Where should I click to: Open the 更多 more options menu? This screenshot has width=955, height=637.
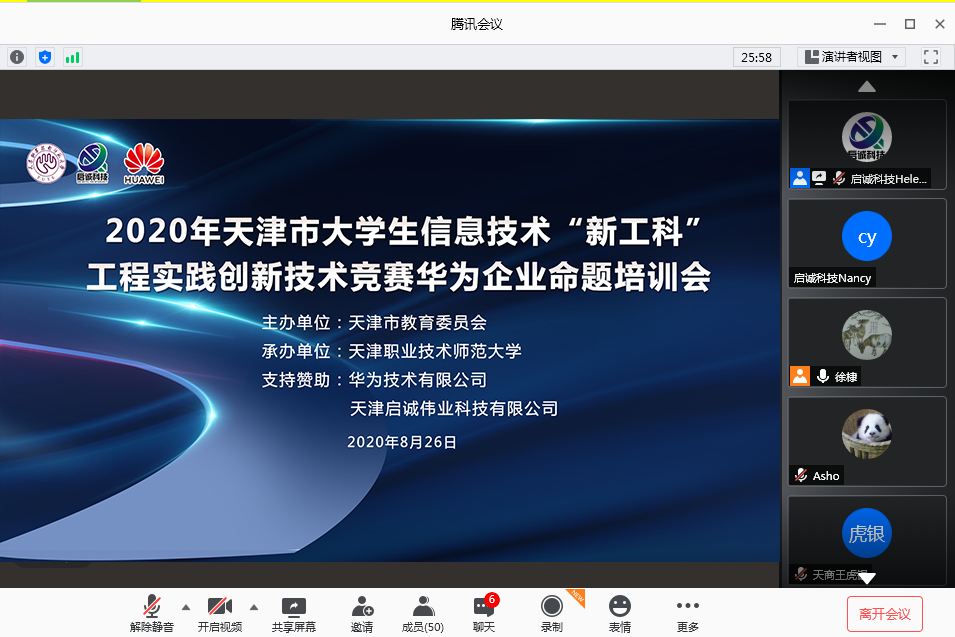688,614
